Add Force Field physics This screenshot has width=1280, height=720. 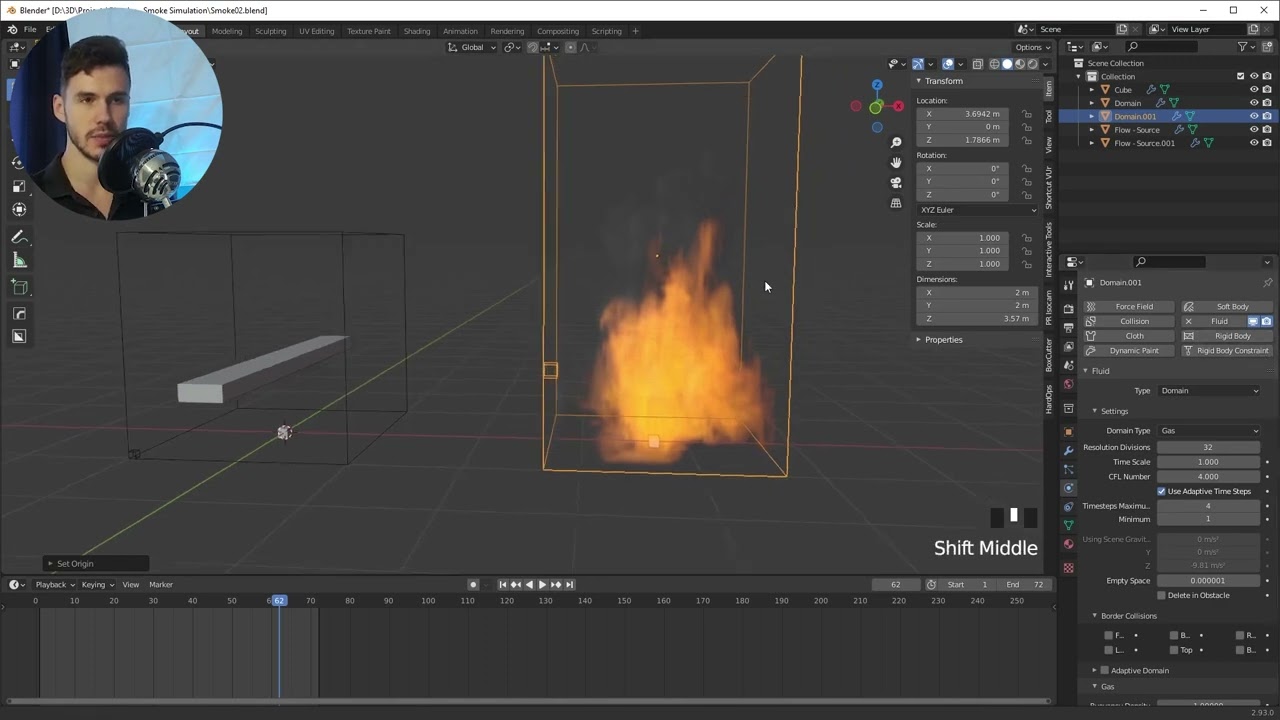(x=1129, y=307)
